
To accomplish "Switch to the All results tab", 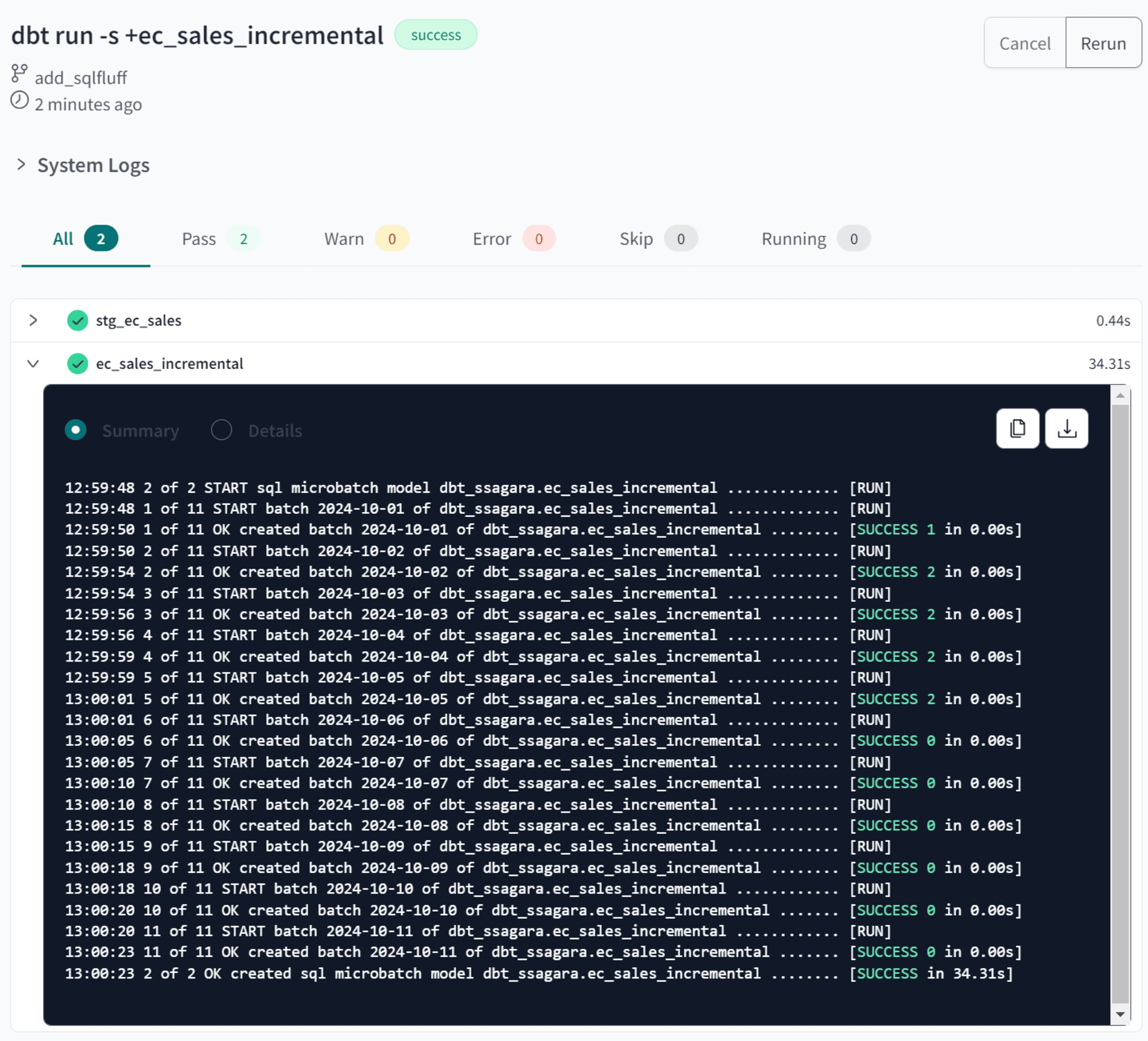I will [x=86, y=239].
